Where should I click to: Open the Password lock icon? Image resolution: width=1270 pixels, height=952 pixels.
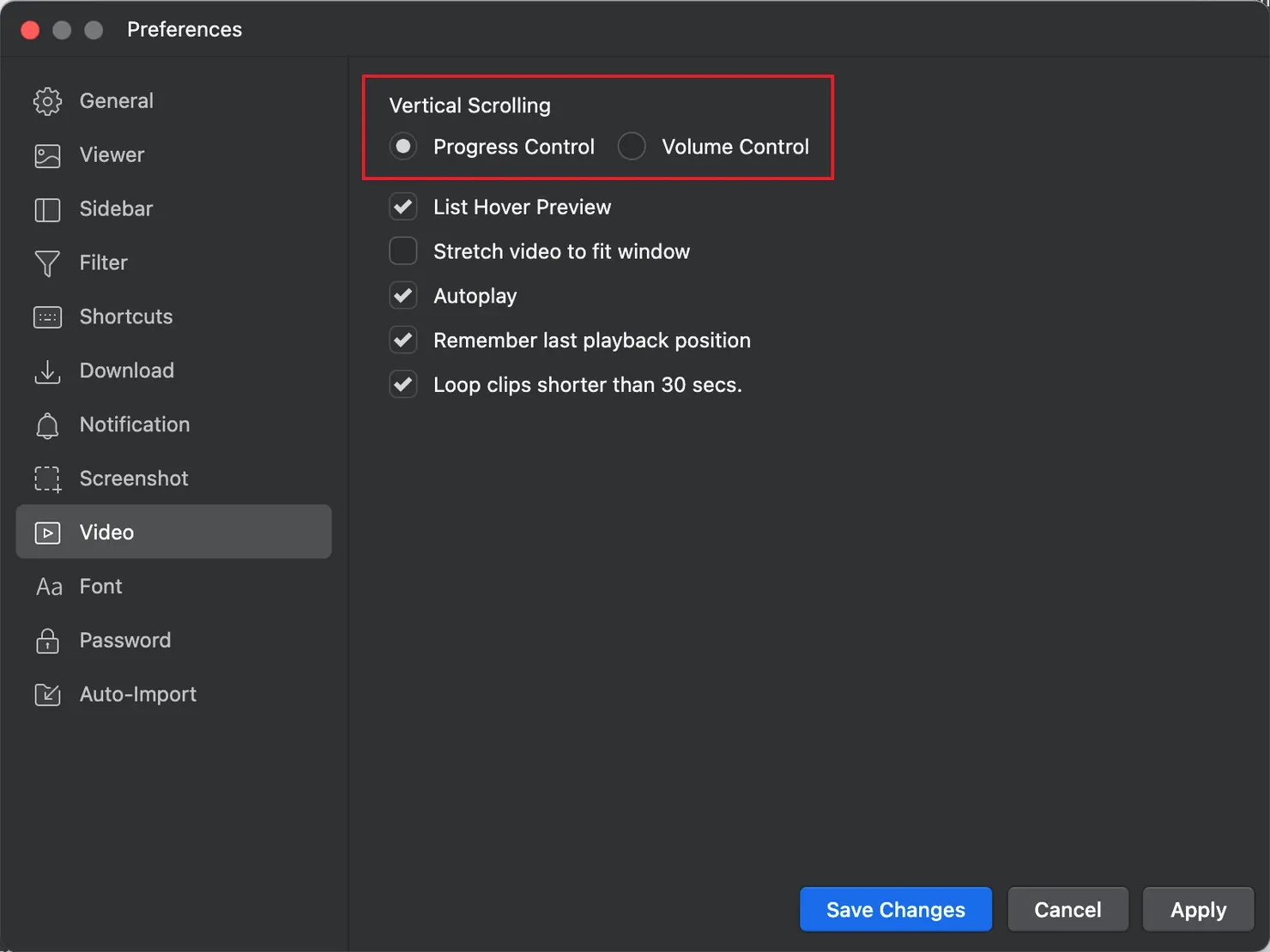(x=47, y=641)
